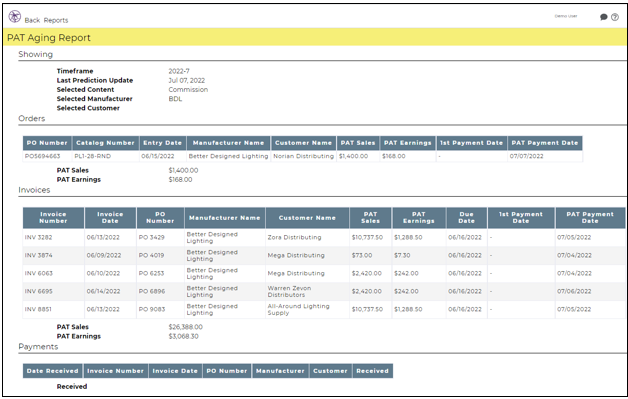Select PO number POS694663 cell
Image resolution: width=628 pixels, height=399 pixels.
click(47, 156)
